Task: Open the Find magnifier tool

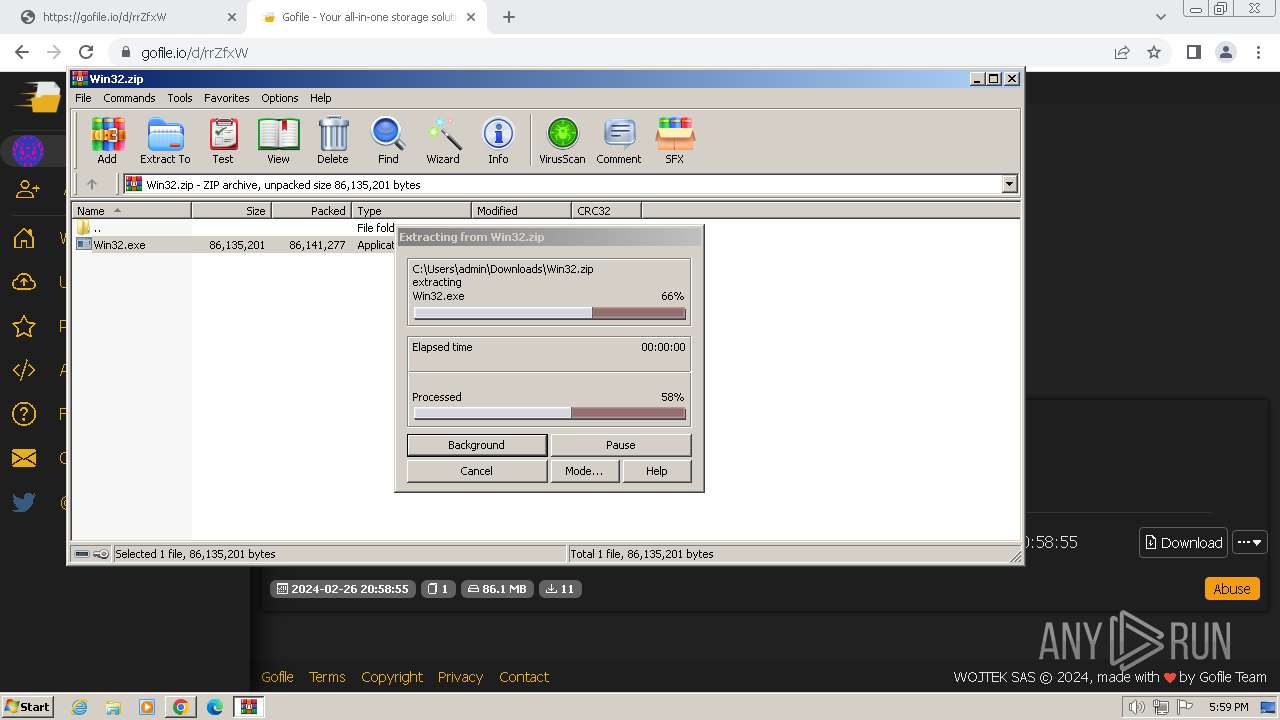Action: point(388,140)
